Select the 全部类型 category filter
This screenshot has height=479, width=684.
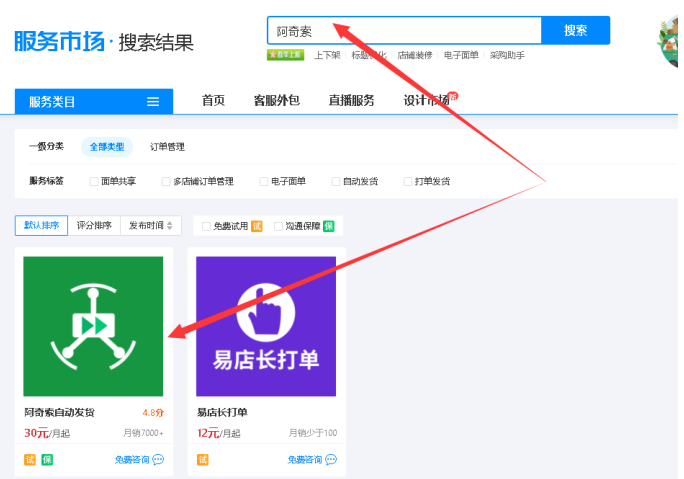[x=107, y=147]
